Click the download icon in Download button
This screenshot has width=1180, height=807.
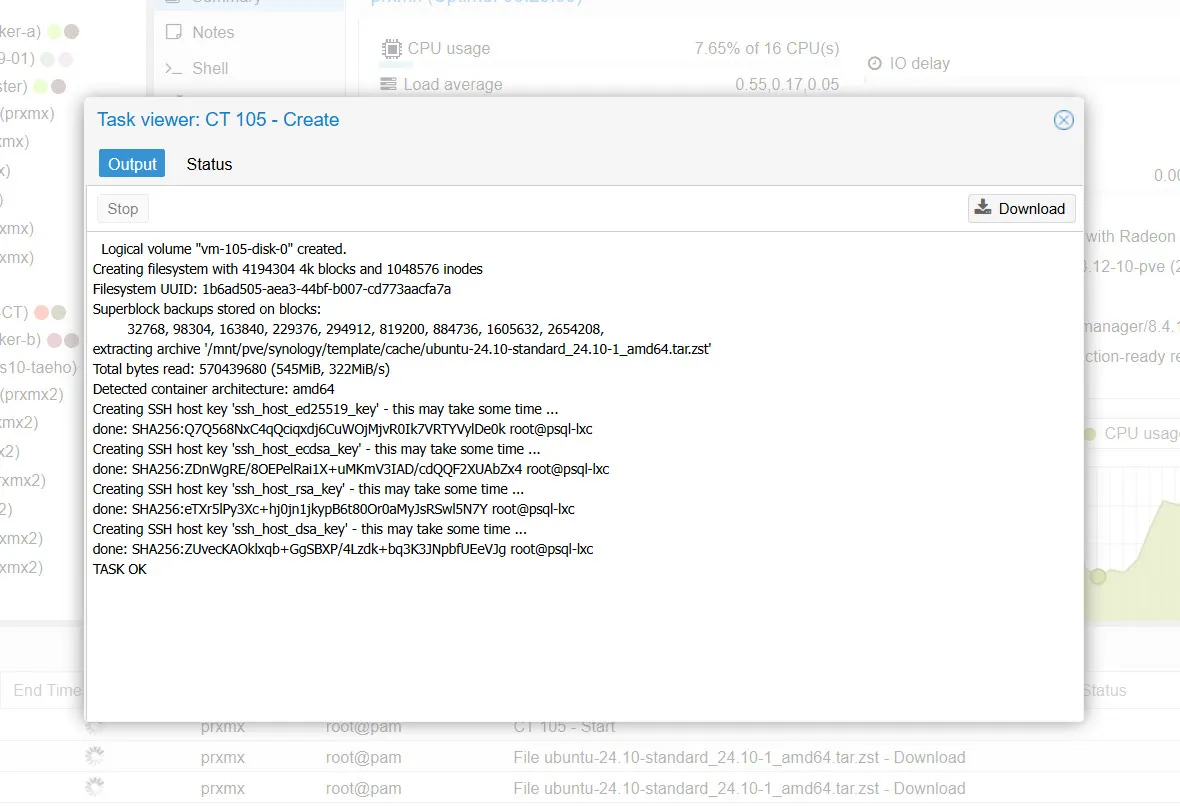[983, 208]
